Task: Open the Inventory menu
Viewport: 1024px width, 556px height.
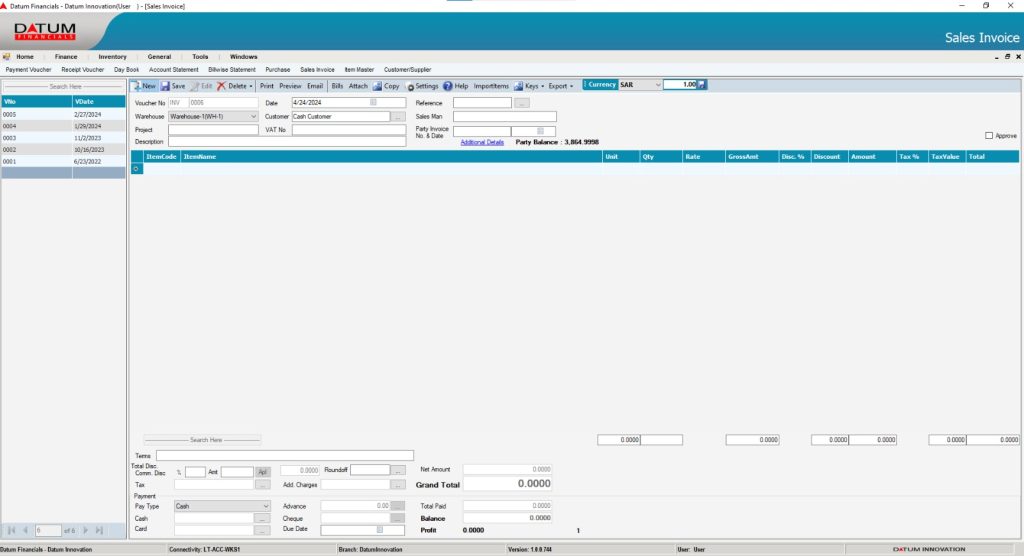Action: (112, 57)
